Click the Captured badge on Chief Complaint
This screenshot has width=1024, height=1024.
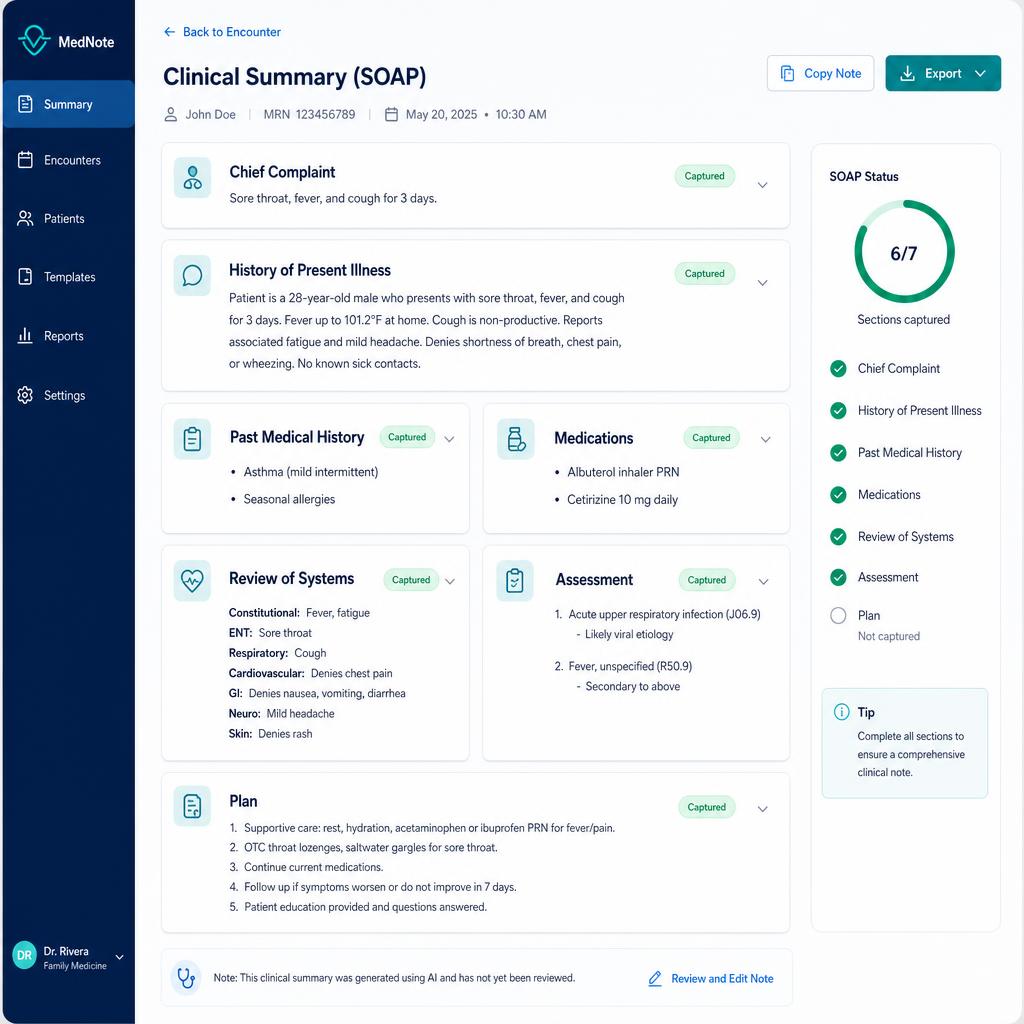point(705,176)
